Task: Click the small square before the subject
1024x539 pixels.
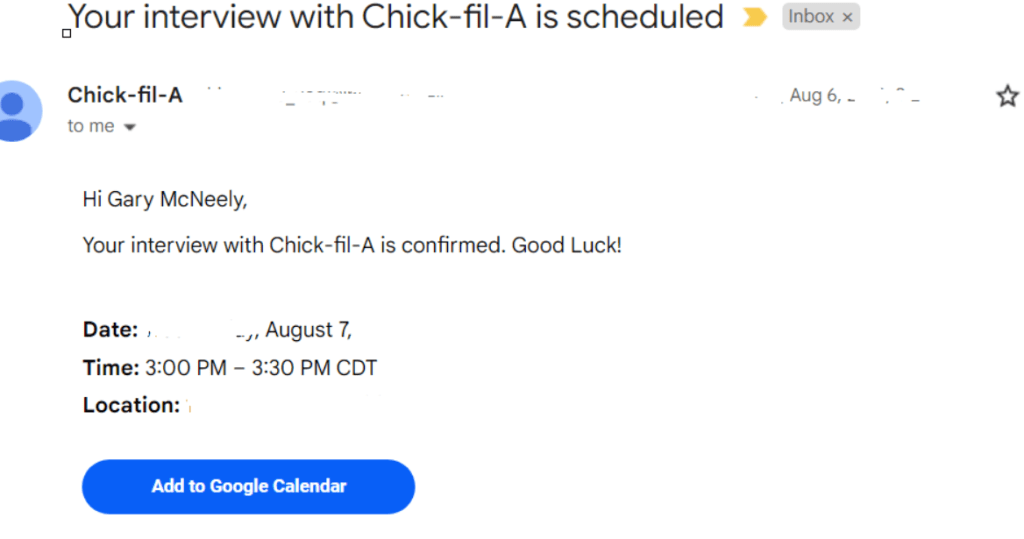Action: (67, 33)
